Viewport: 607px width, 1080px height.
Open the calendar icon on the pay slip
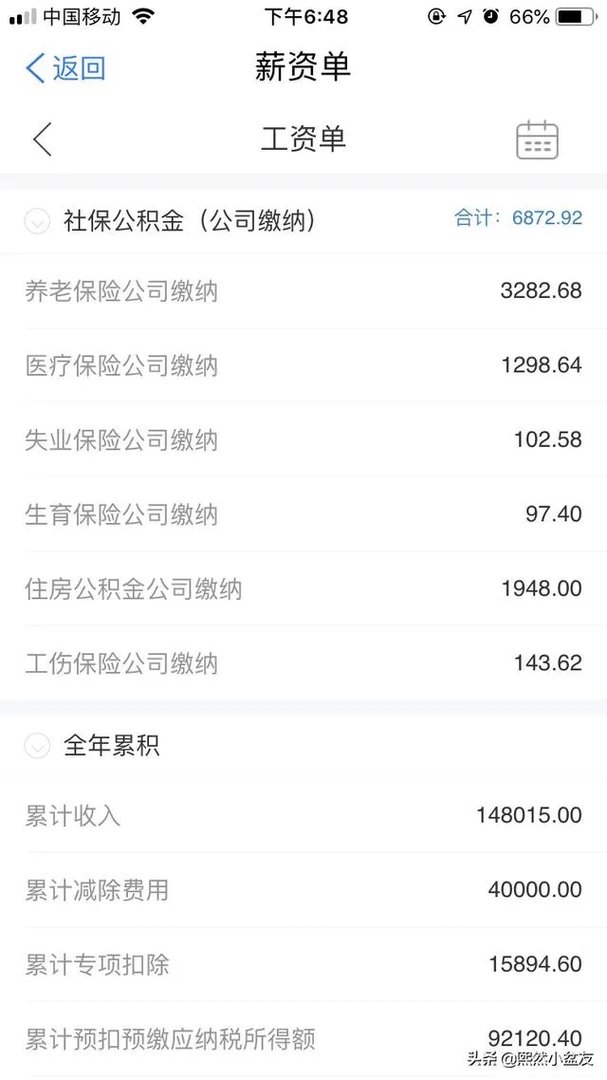[x=537, y=139]
